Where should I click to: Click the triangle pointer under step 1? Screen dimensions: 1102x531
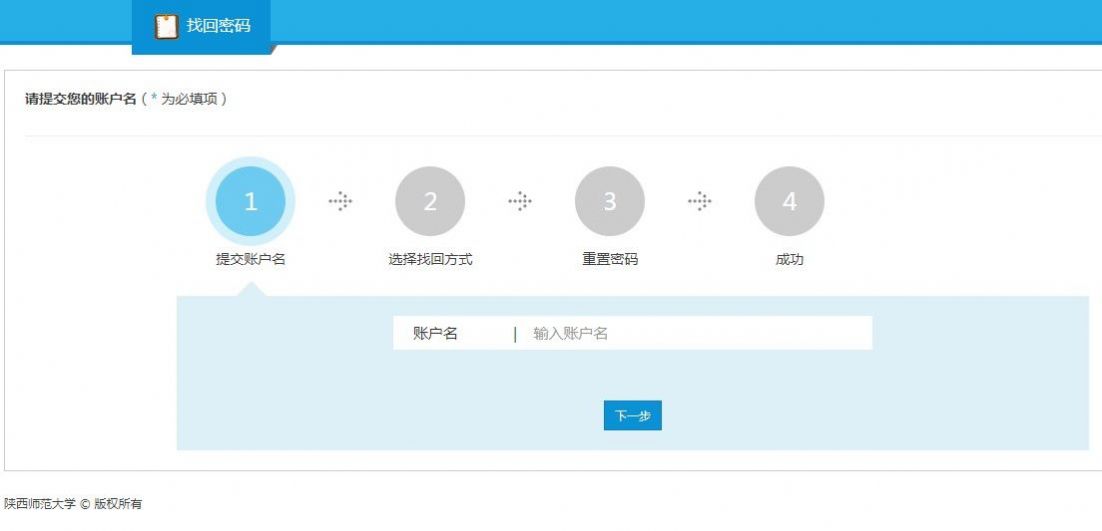252,289
